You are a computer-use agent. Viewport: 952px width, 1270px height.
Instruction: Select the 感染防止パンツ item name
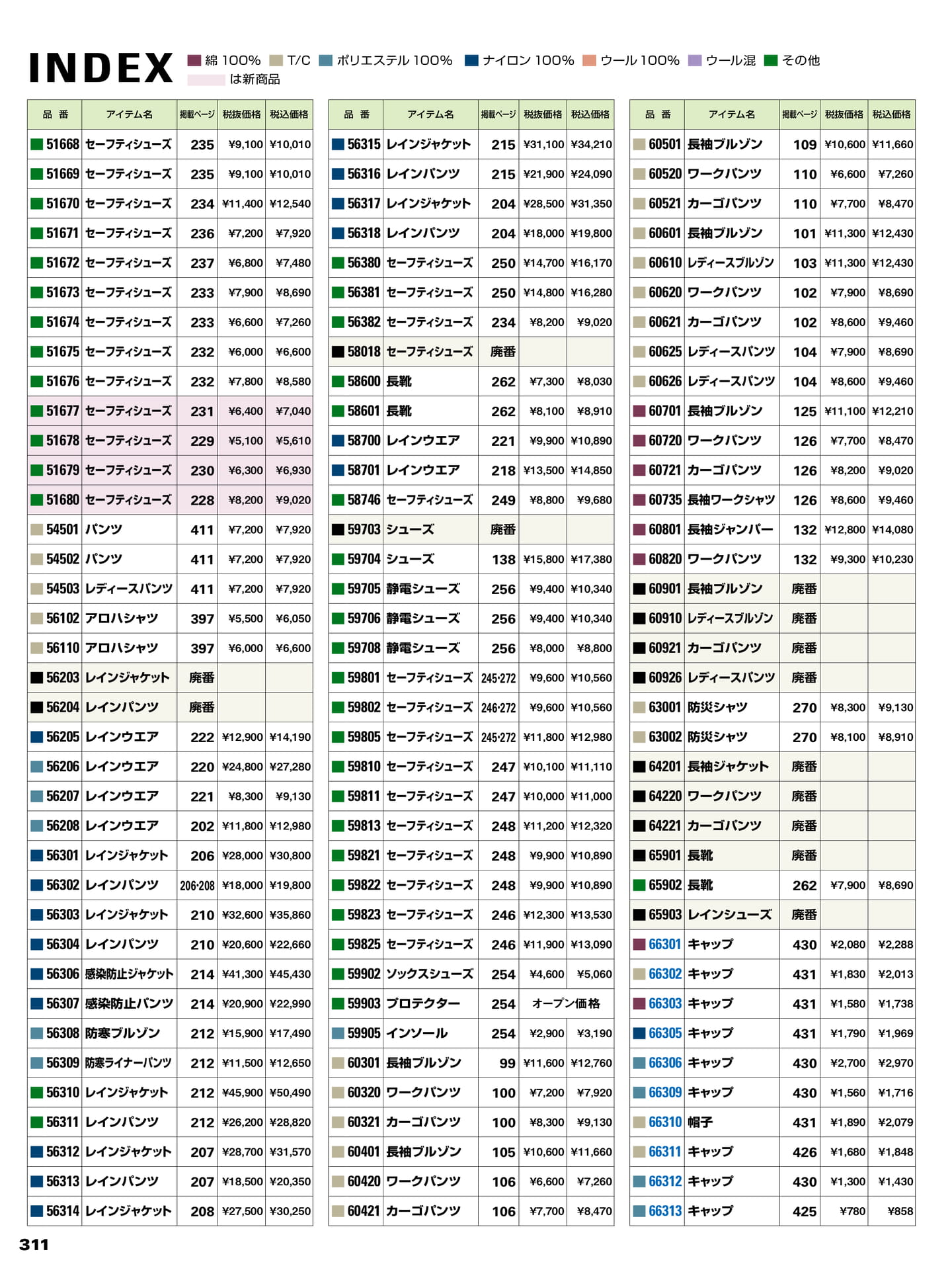pos(129,1004)
